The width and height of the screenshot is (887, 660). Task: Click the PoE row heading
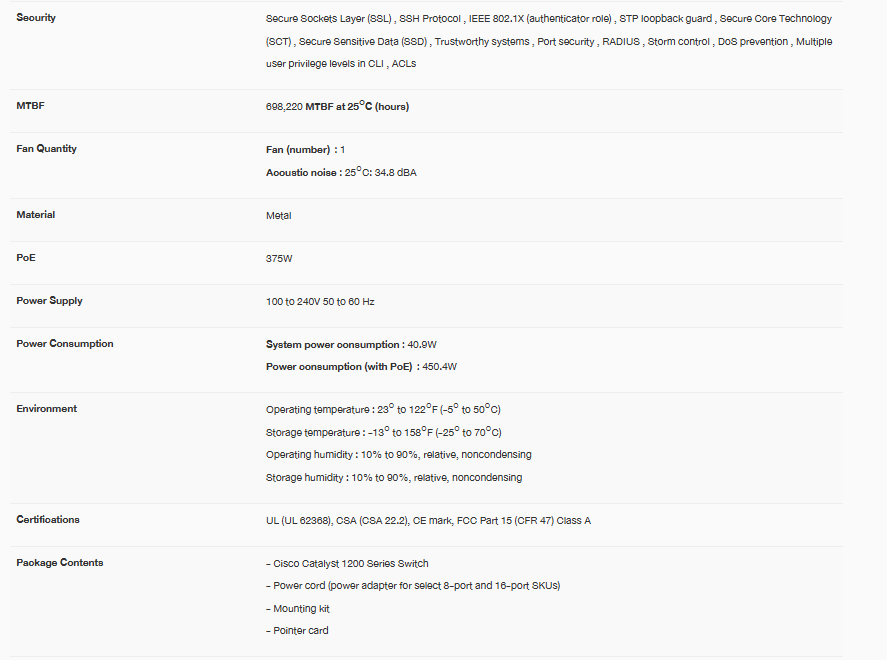(25, 258)
